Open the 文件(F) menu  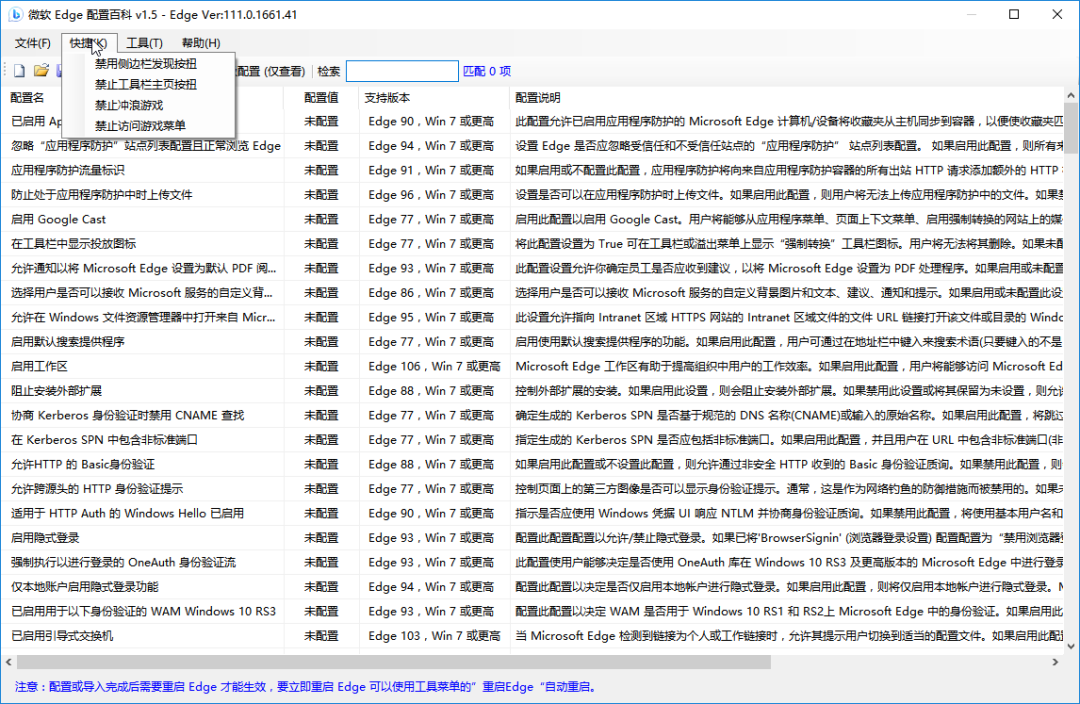(32, 43)
